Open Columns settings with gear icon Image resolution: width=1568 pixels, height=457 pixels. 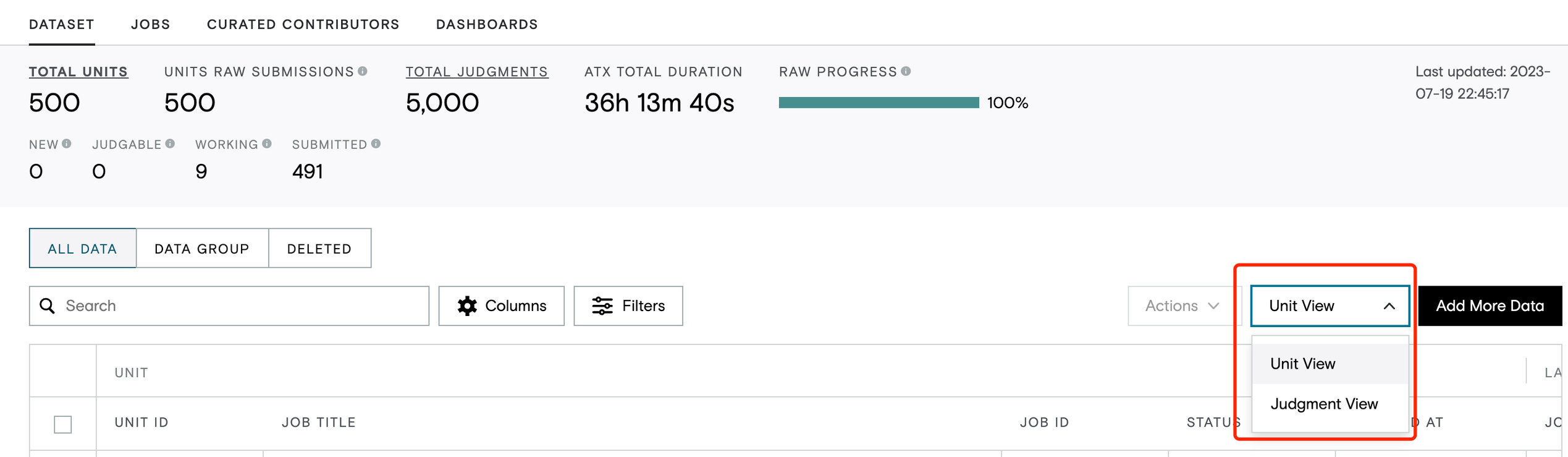click(x=501, y=305)
